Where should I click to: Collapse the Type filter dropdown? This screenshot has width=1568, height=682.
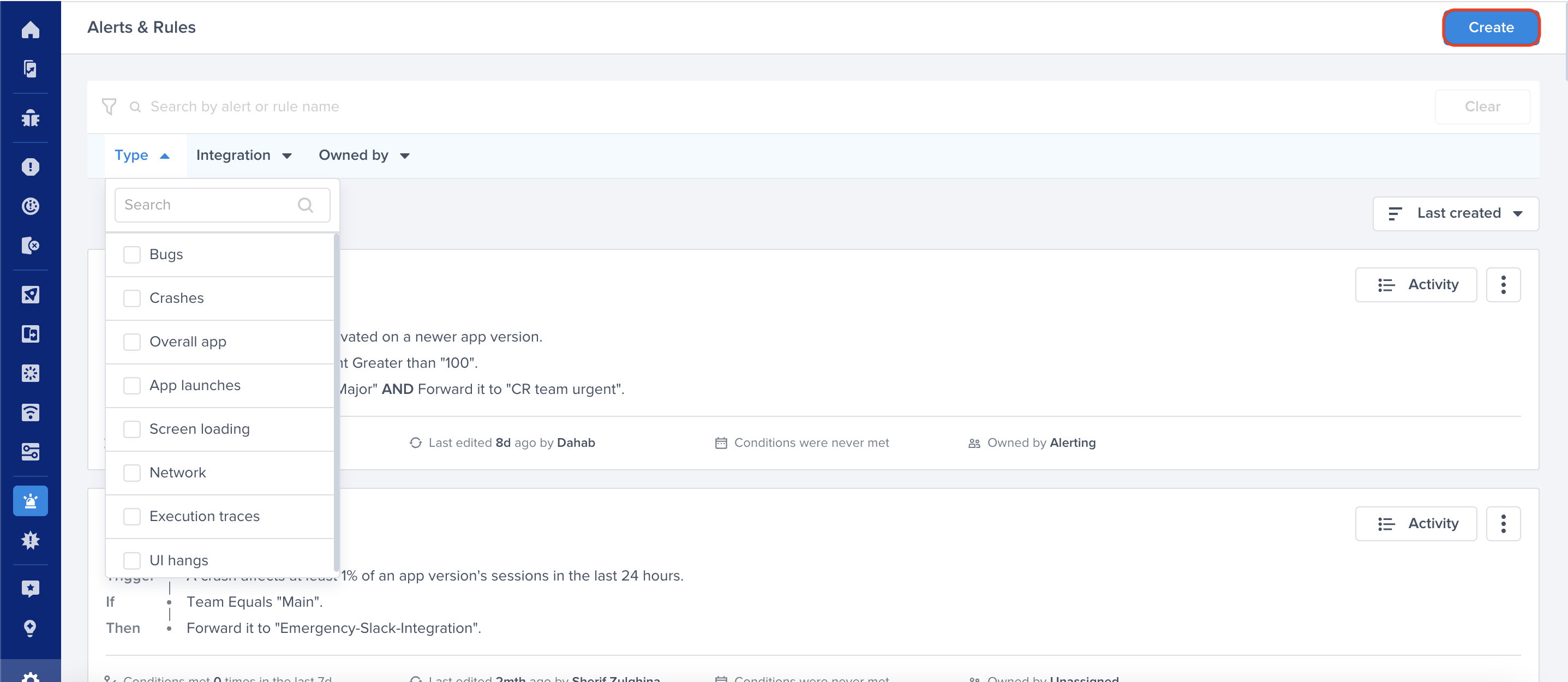coord(142,156)
